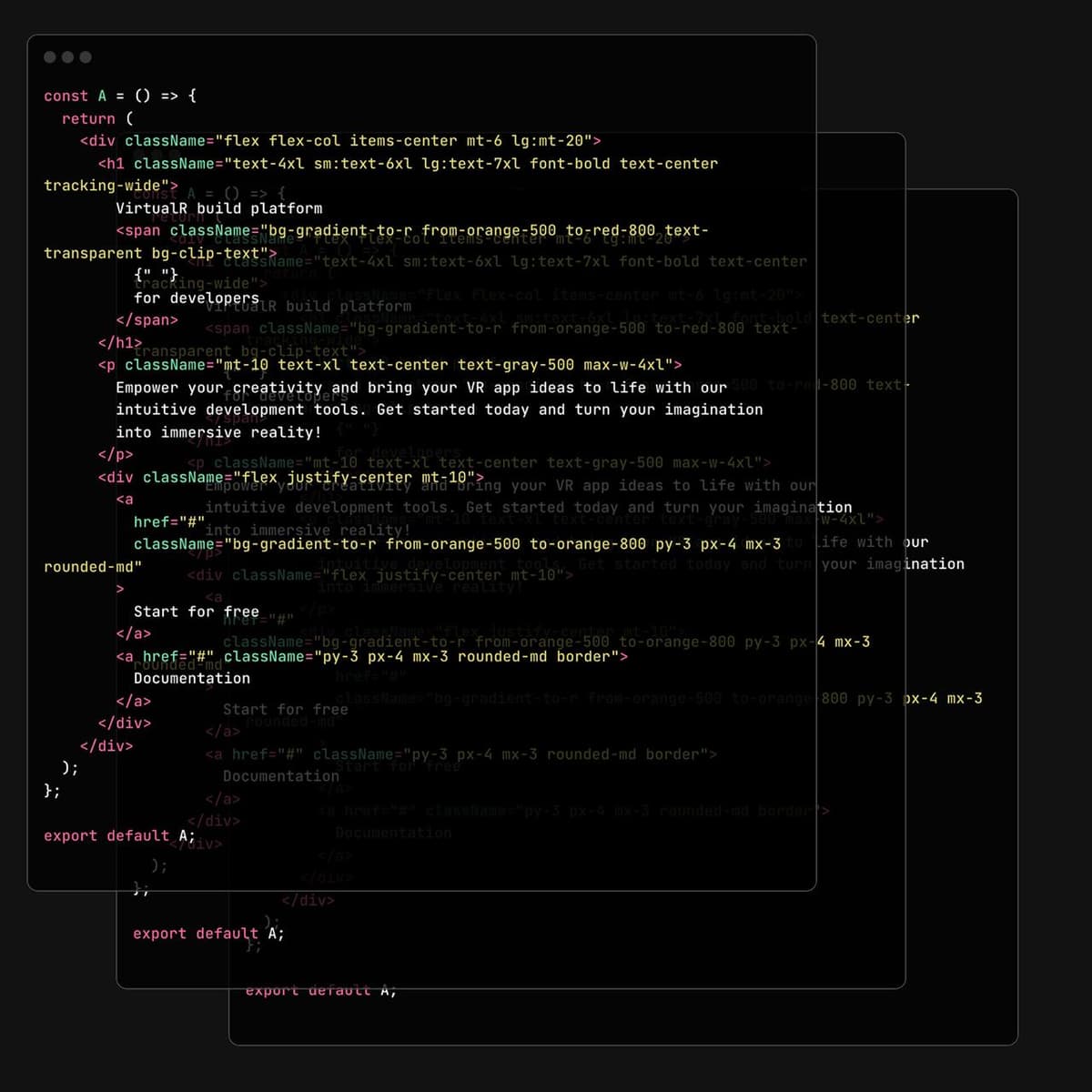Click the p 'mt-10 text-xl text-center' line, front window
1092x1092 pixels.
[x=390, y=365]
